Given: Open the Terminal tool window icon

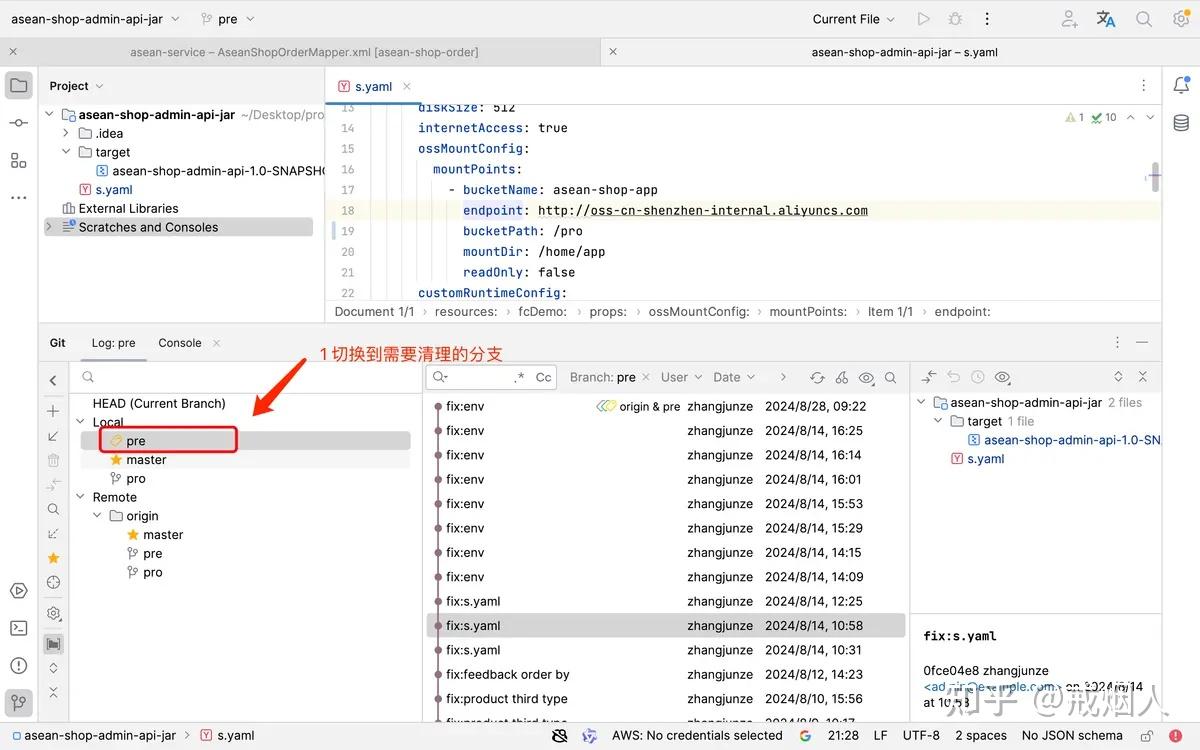Looking at the screenshot, I should pos(18,630).
